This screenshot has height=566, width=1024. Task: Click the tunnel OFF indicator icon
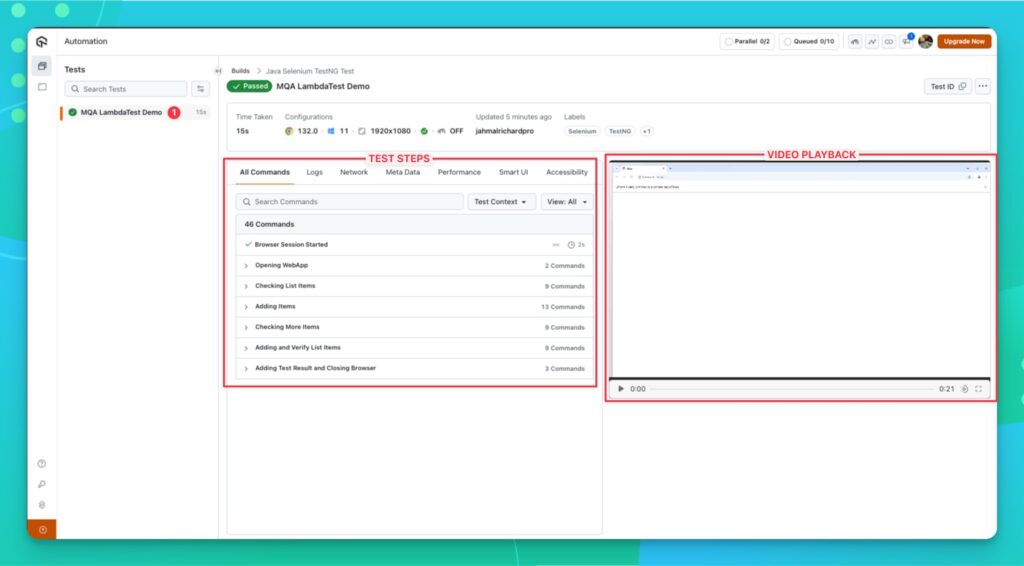point(442,131)
